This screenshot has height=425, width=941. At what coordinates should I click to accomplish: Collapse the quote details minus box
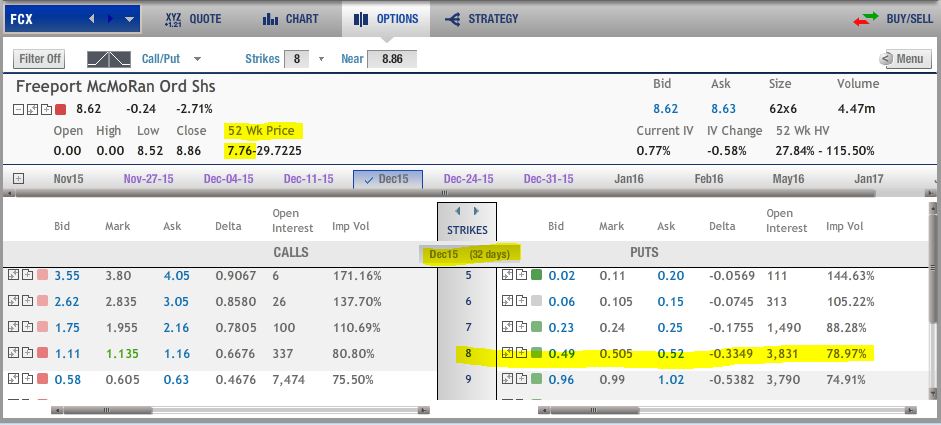pos(18,109)
